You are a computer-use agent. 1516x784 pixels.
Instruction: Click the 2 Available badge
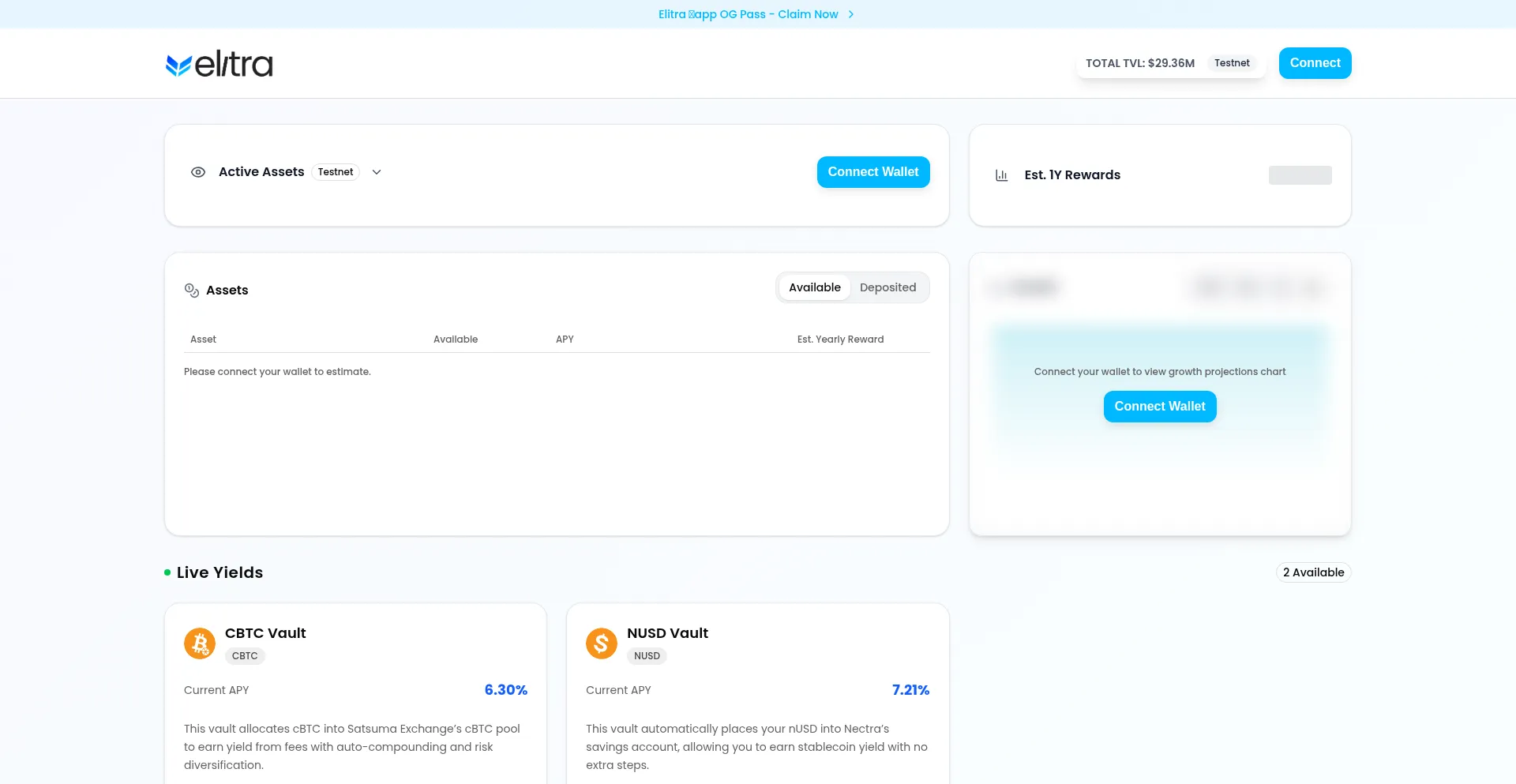coord(1313,572)
